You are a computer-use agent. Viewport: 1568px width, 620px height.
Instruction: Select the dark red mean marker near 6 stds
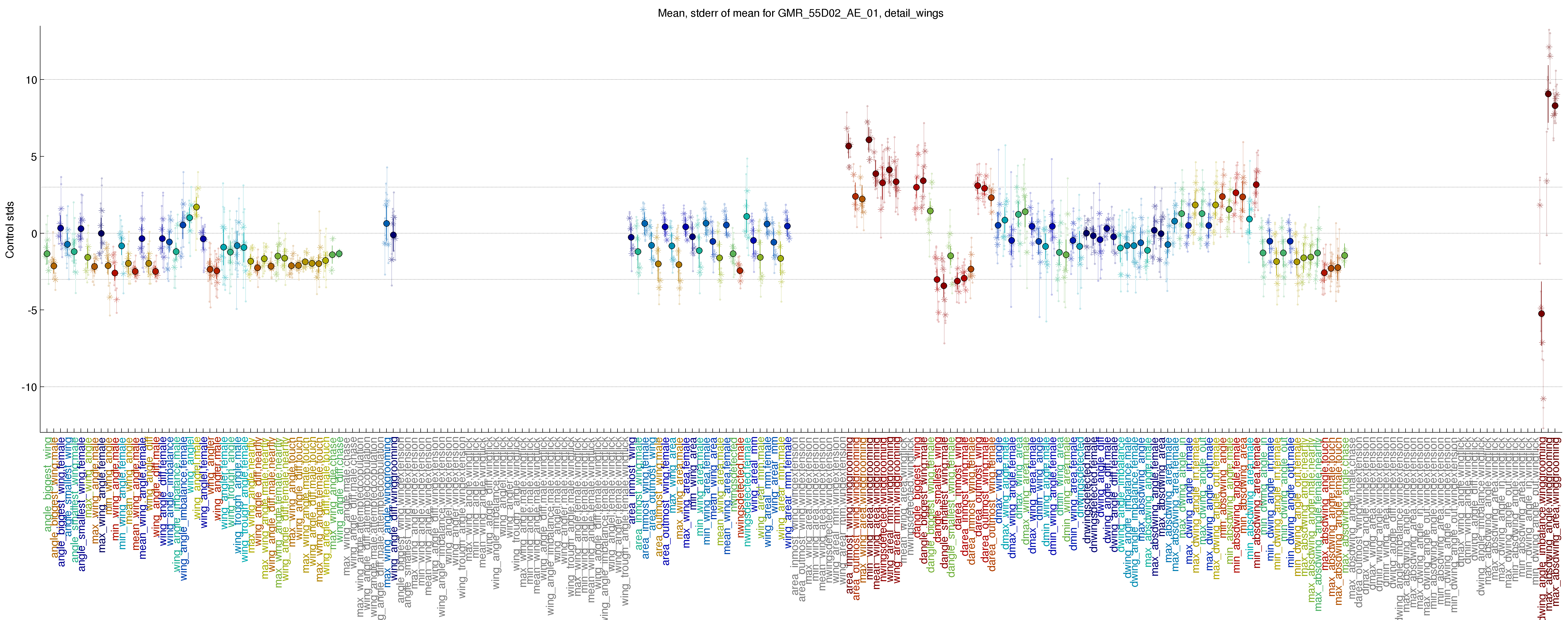tap(869, 140)
